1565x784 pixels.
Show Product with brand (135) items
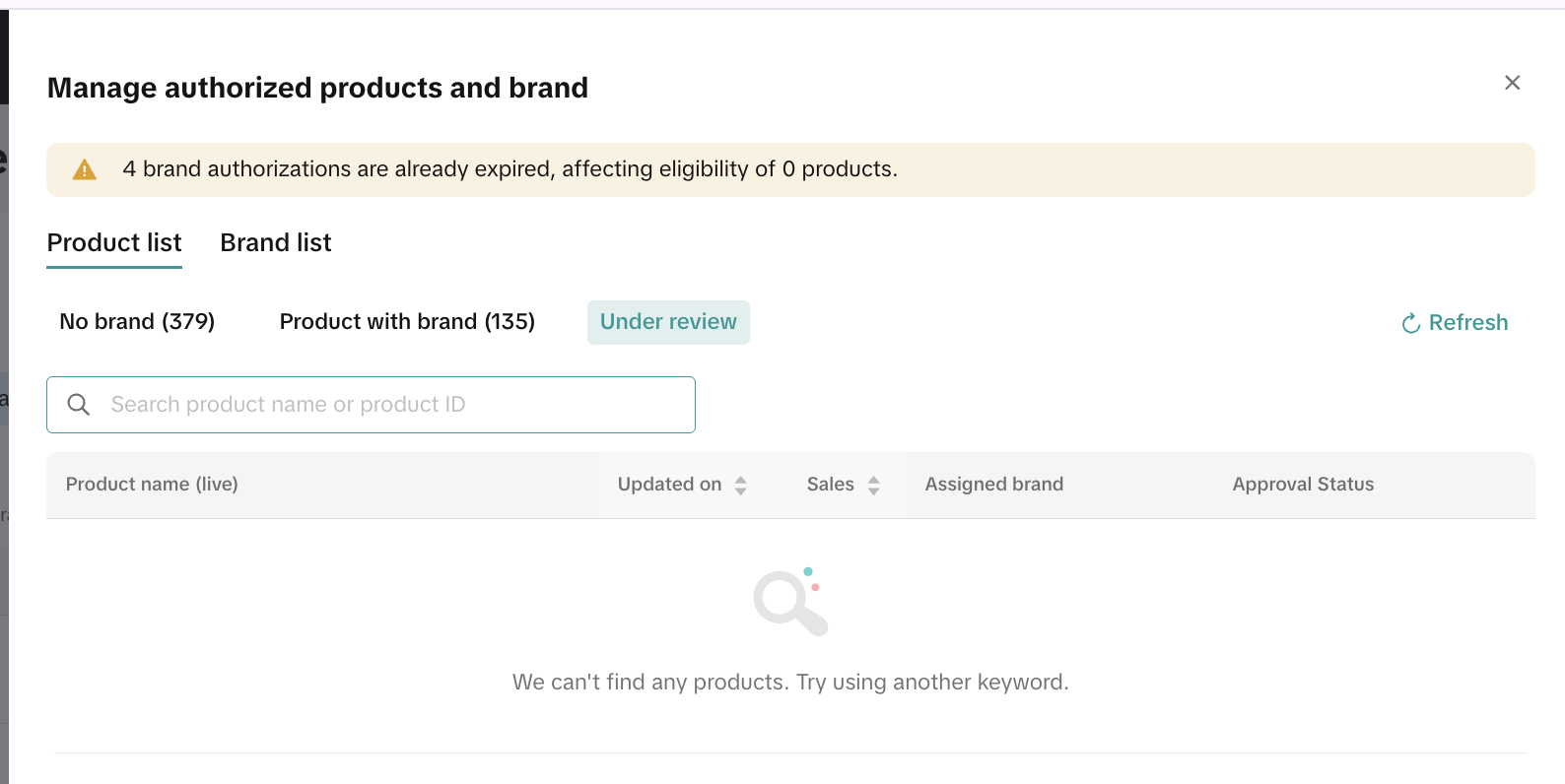point(407,322)
